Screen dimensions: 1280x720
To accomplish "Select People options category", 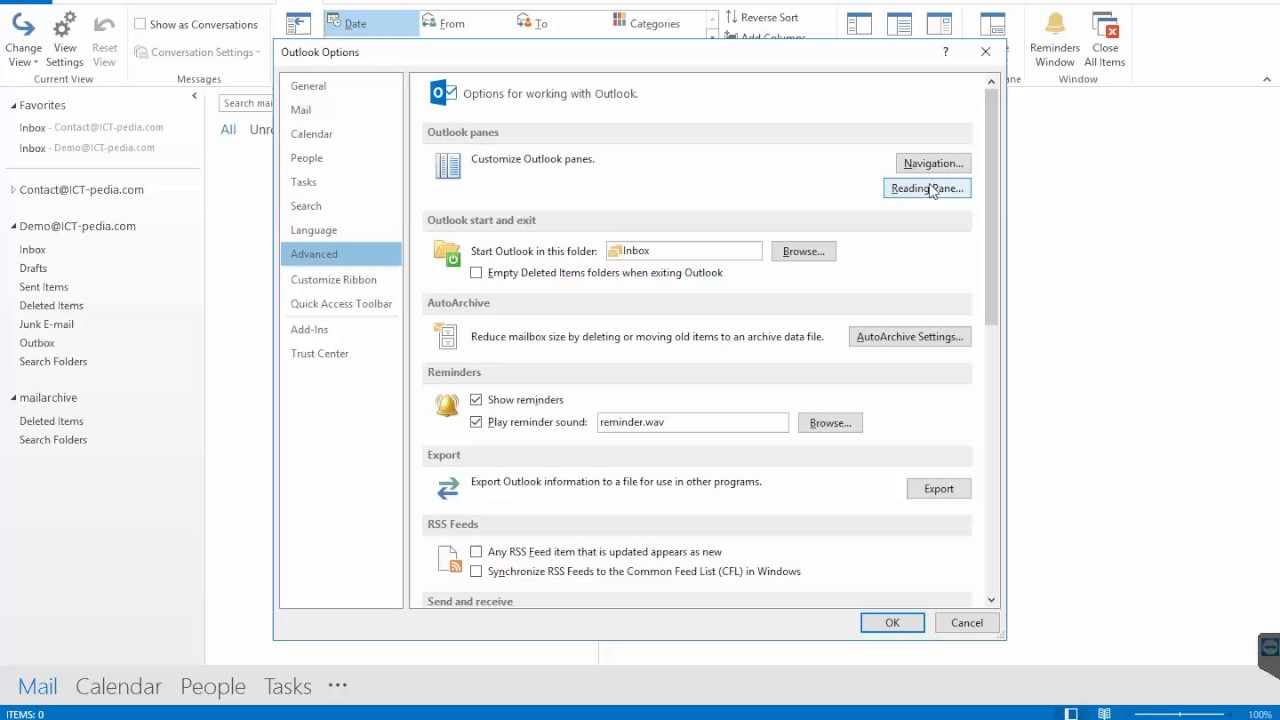I will 341,158.
